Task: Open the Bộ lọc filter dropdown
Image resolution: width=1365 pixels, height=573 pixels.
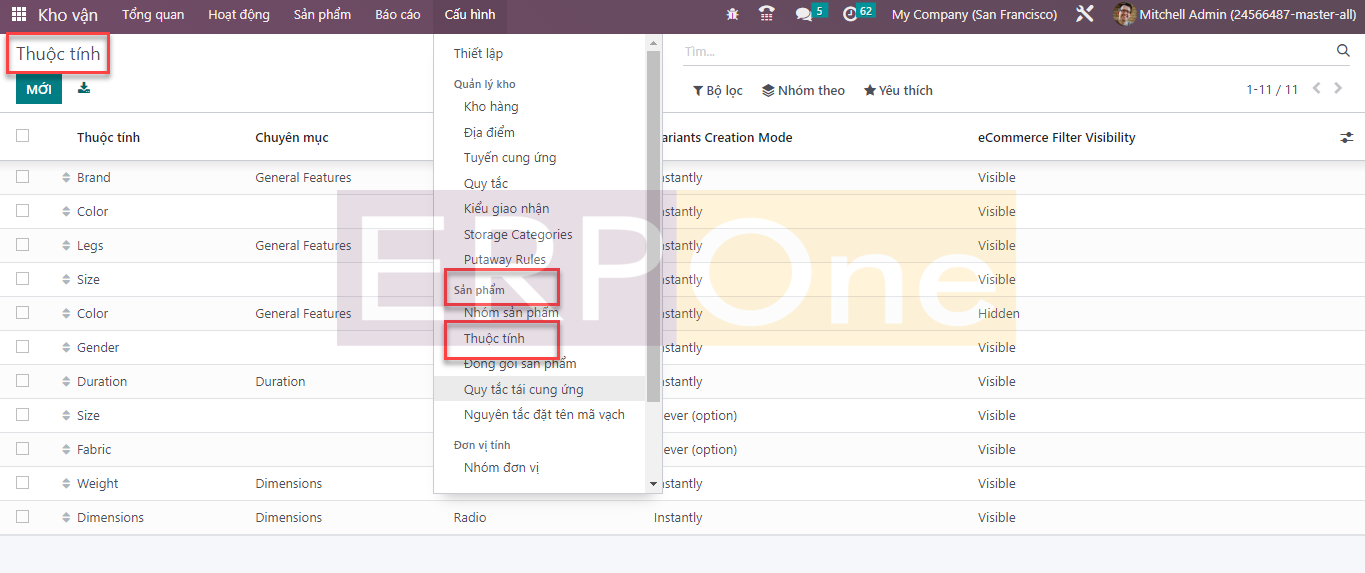Action: click(x=718, y=90)
